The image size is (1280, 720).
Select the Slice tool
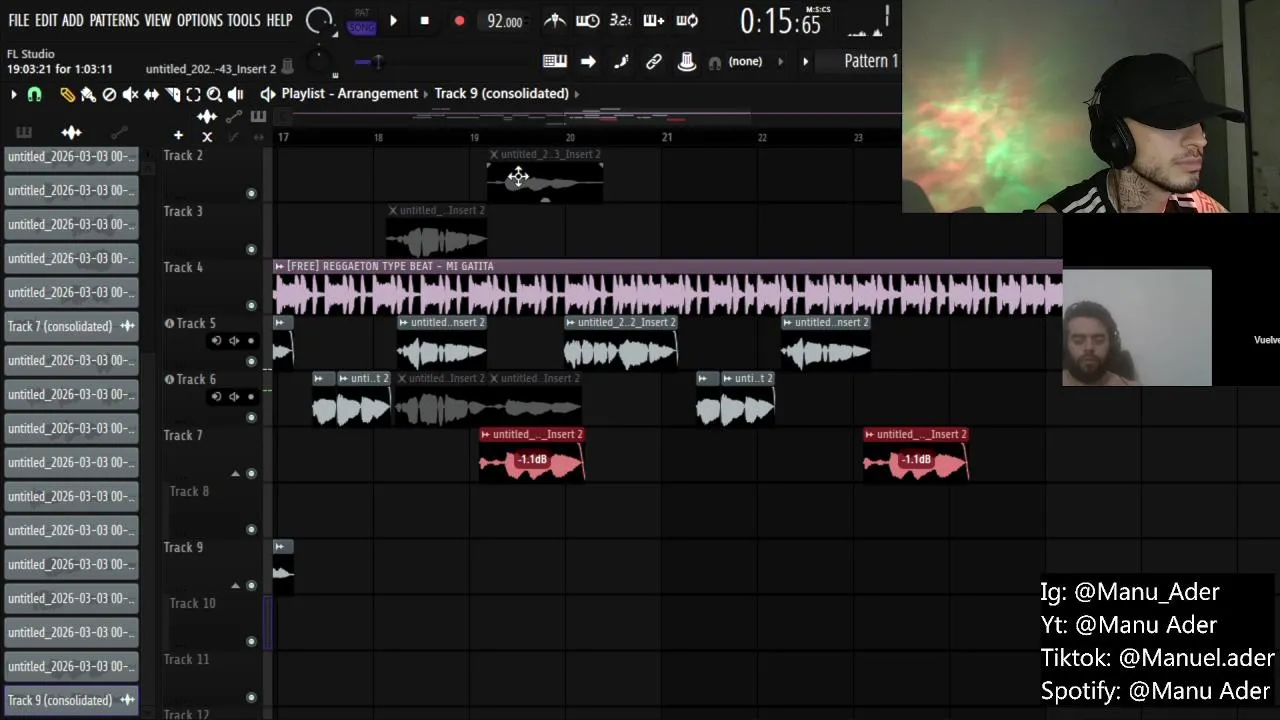pyautogui.click(x=172, y=94)
